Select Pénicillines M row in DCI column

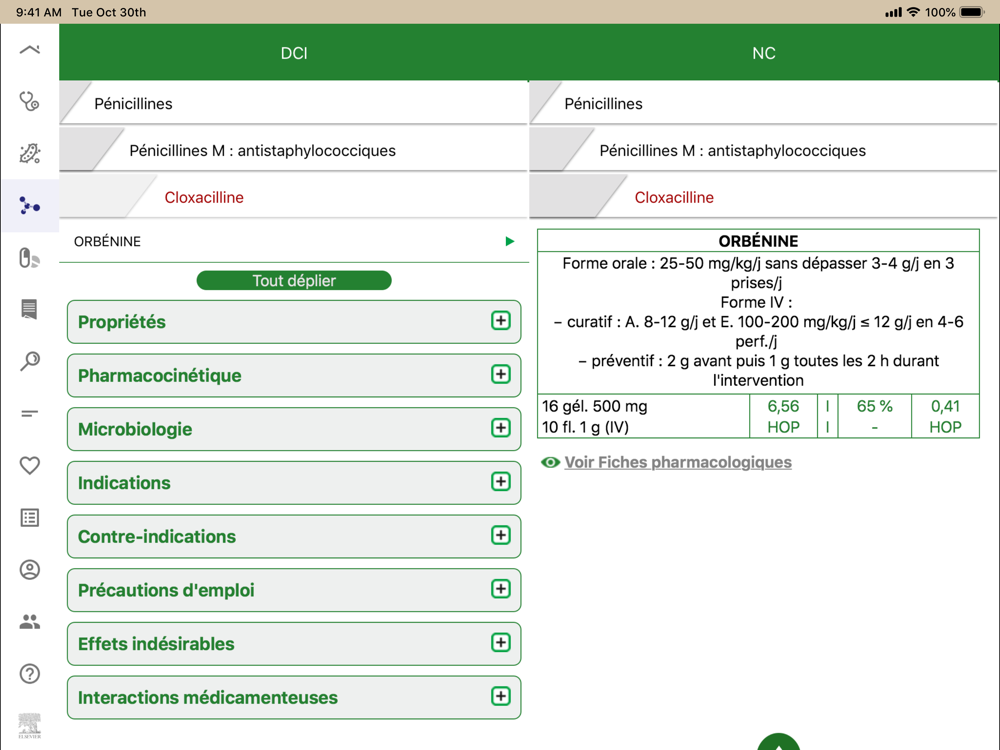point(294,151)
